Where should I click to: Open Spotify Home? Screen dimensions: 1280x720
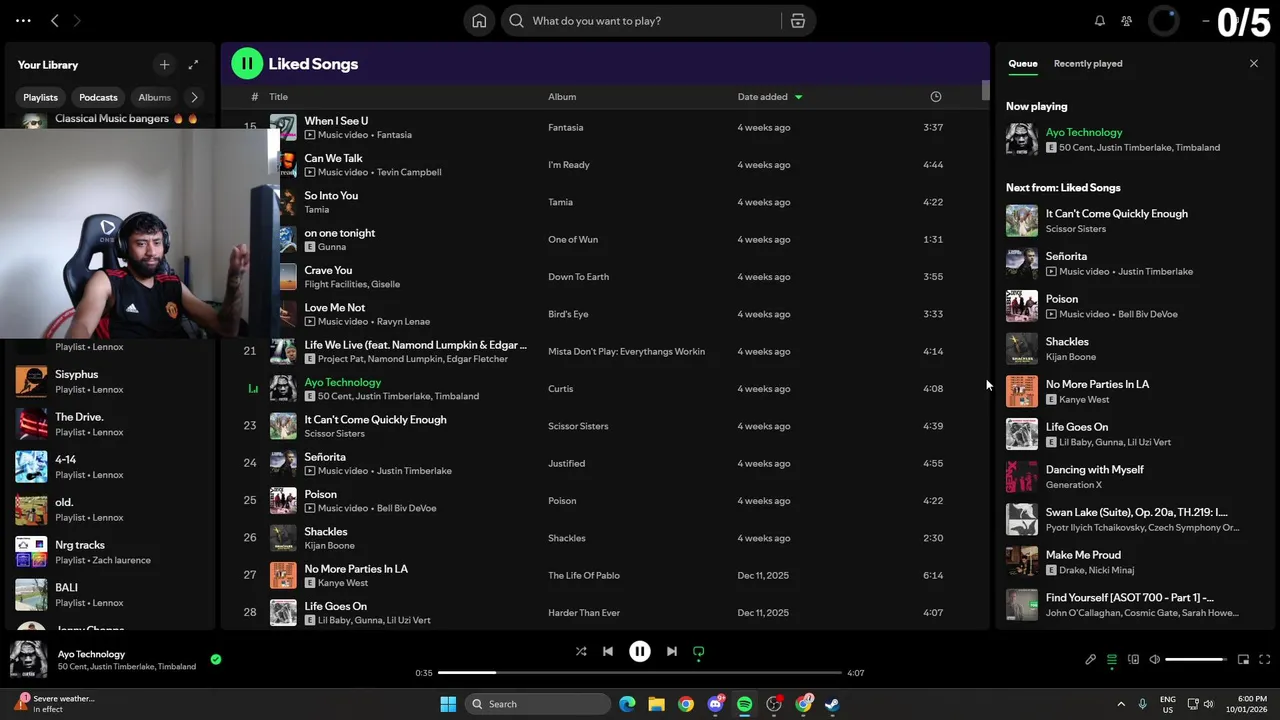(x=479, y=21)
